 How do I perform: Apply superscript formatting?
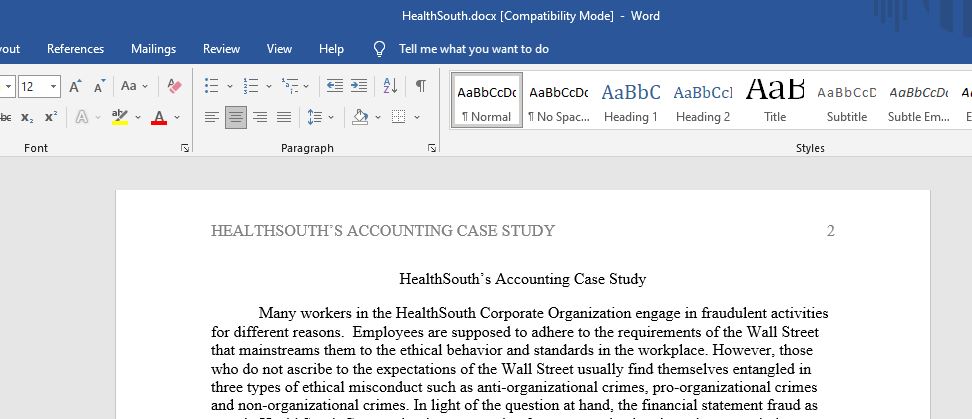click(x=51, y=117)
